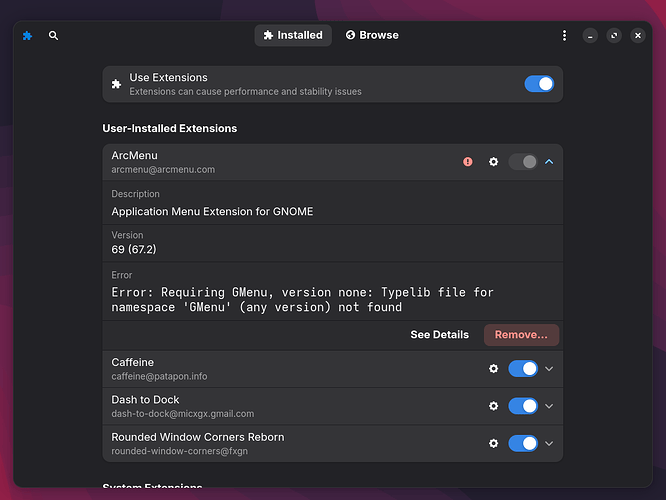Toggle the Use Extensions switch
Screen dimensions: 666x500
538,84
